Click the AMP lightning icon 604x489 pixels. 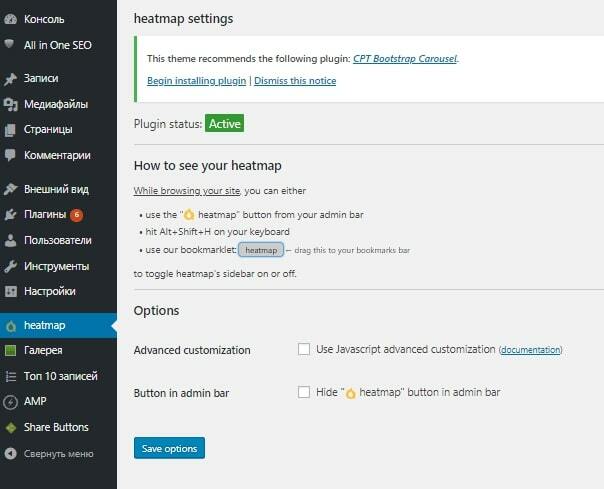click(x=10, y=402)
